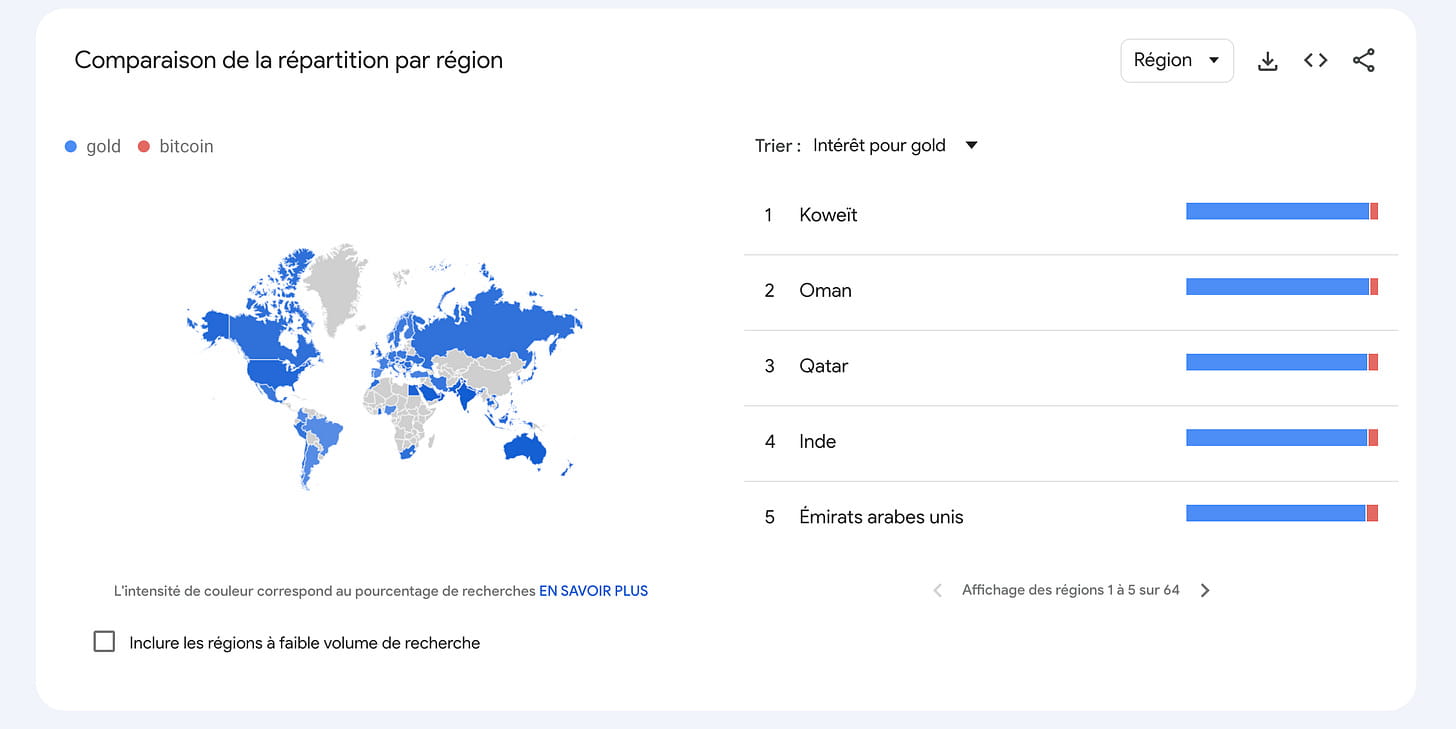
Task: Click the Koweït gold interest bar
Action: click(x=1276, y=211)
